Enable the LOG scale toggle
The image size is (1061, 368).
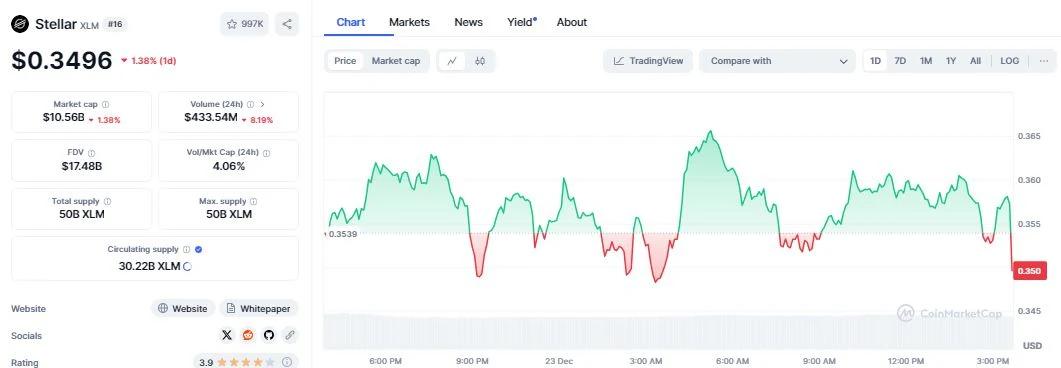pos(1010,61)
